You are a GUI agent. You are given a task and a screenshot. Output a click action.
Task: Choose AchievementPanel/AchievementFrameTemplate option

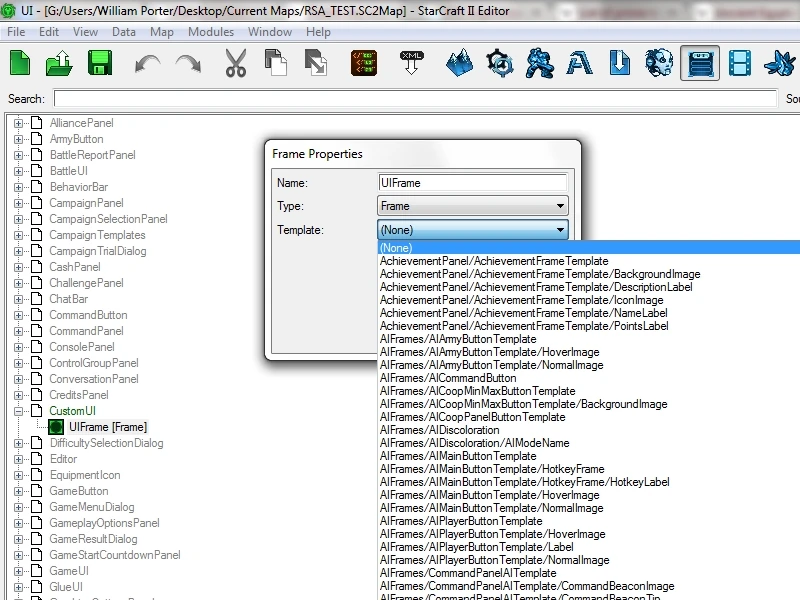point(494,261)
